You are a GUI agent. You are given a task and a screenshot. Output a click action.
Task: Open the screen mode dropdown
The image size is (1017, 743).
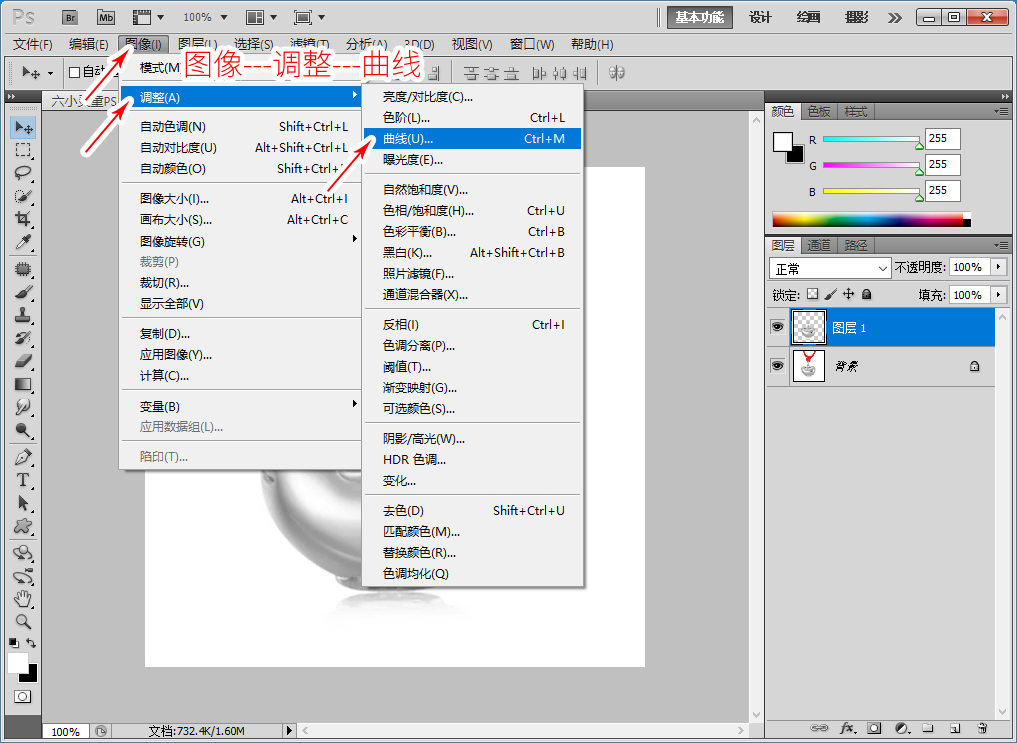click(309, 18)
